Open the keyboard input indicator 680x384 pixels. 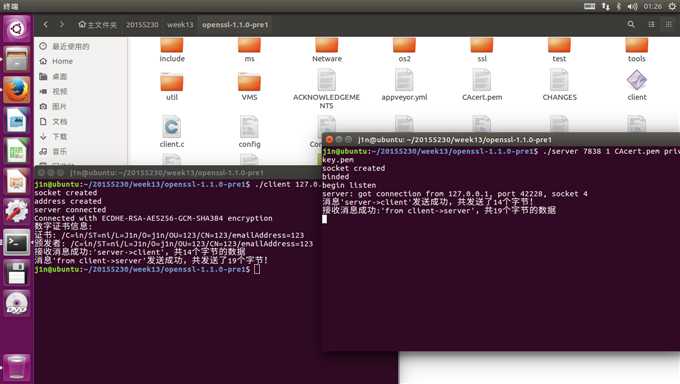coord(589,6)
